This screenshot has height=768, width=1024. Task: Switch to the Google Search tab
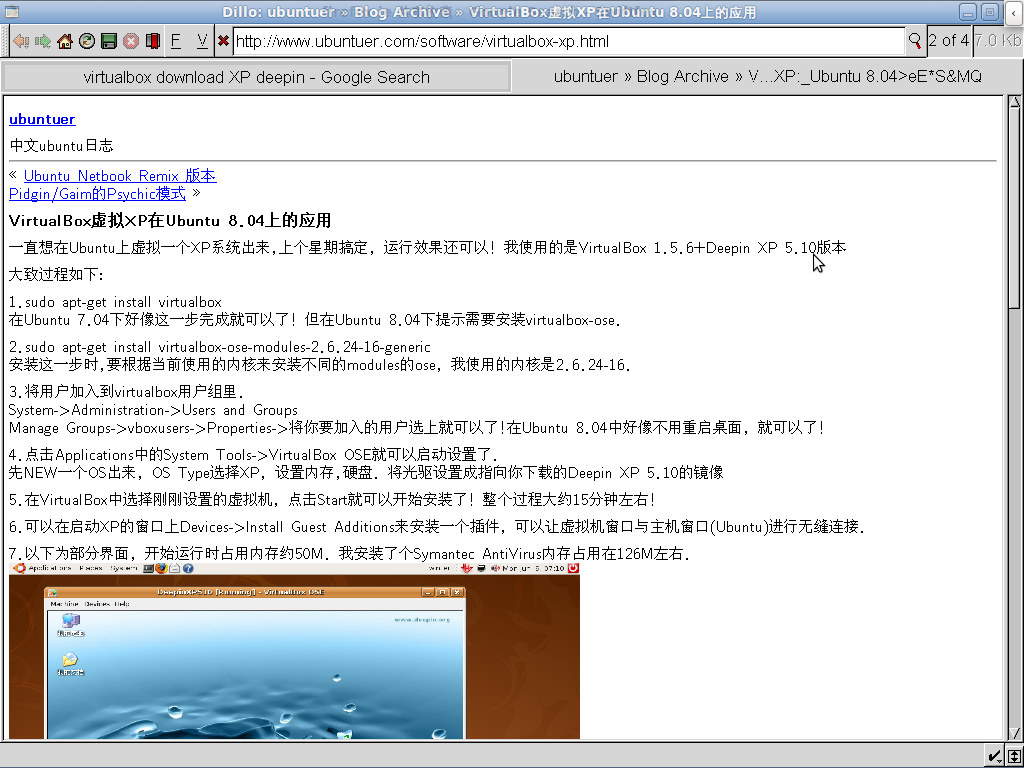[257, 77]
